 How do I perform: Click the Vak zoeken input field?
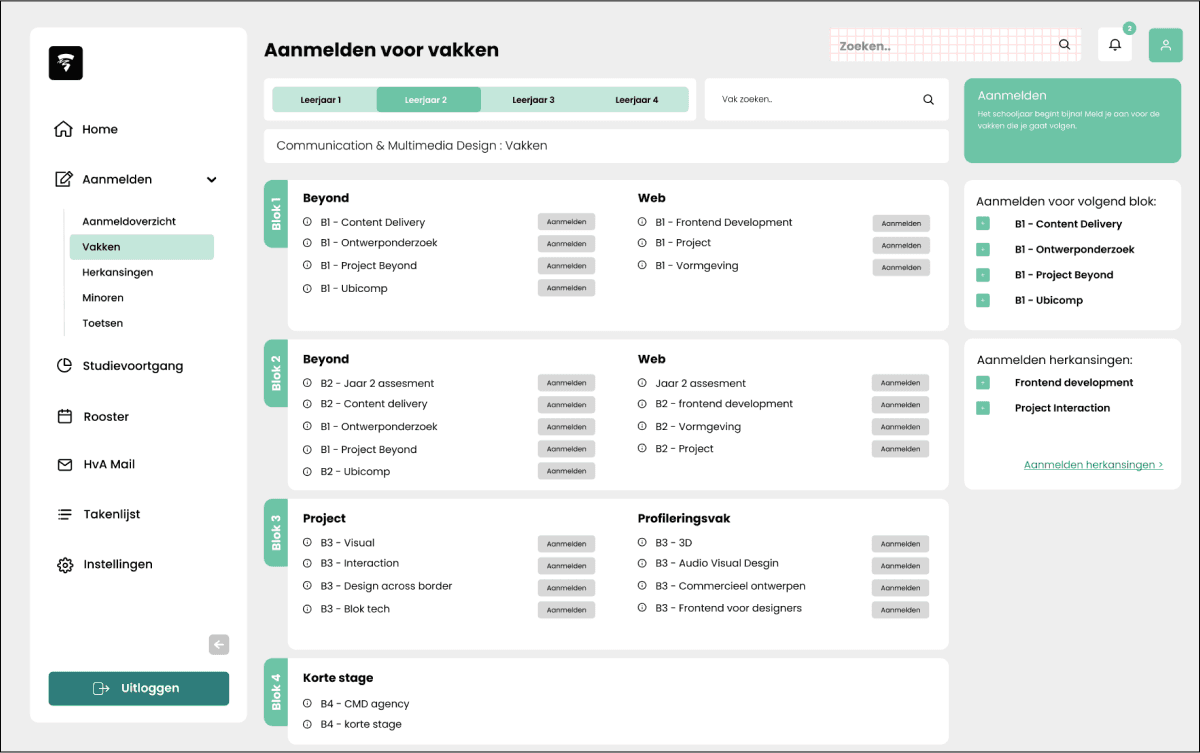click(x=826, y=100)
